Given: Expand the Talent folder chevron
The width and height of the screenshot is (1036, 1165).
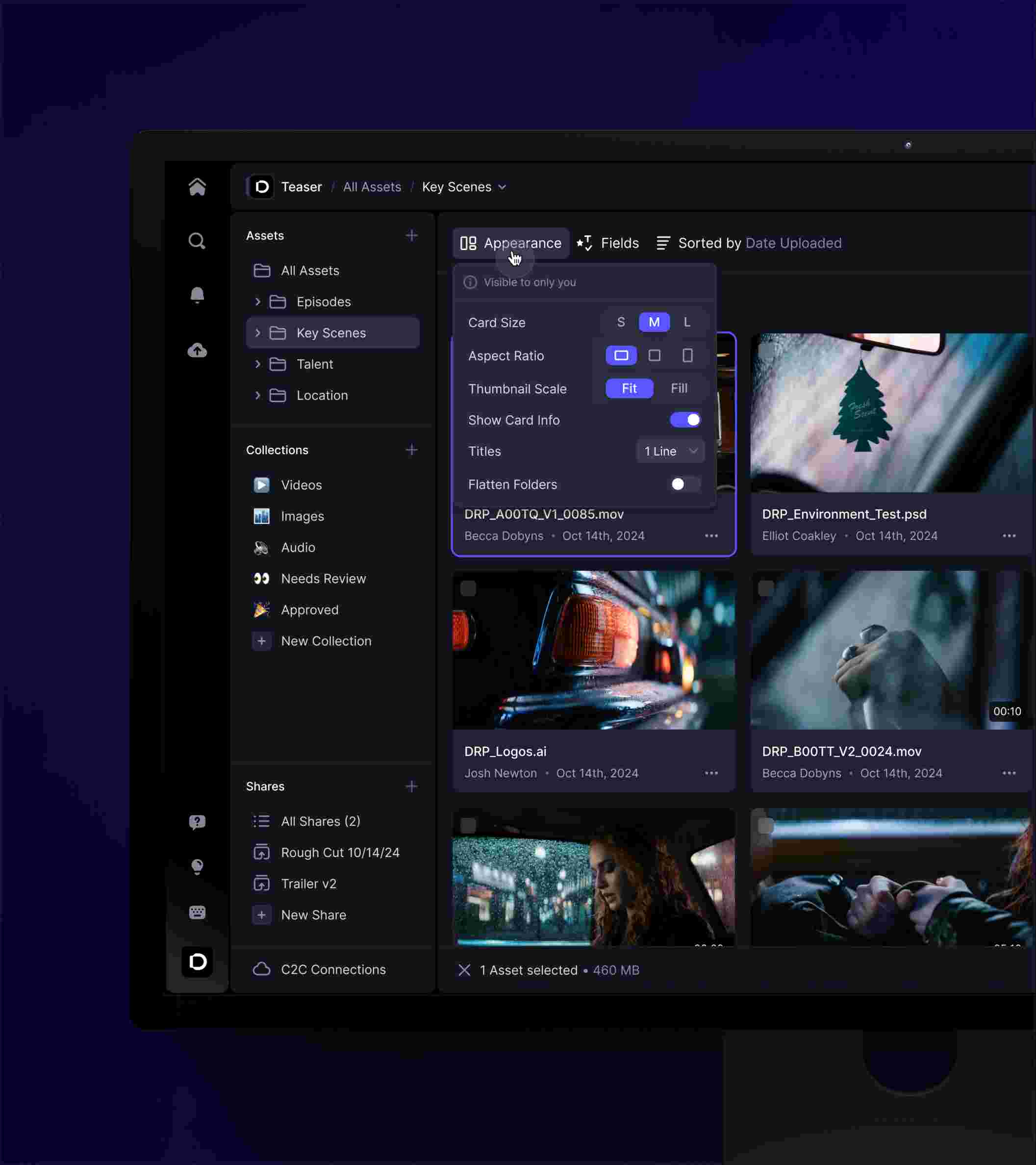Looking at the screenshot, I should (257, 364).
